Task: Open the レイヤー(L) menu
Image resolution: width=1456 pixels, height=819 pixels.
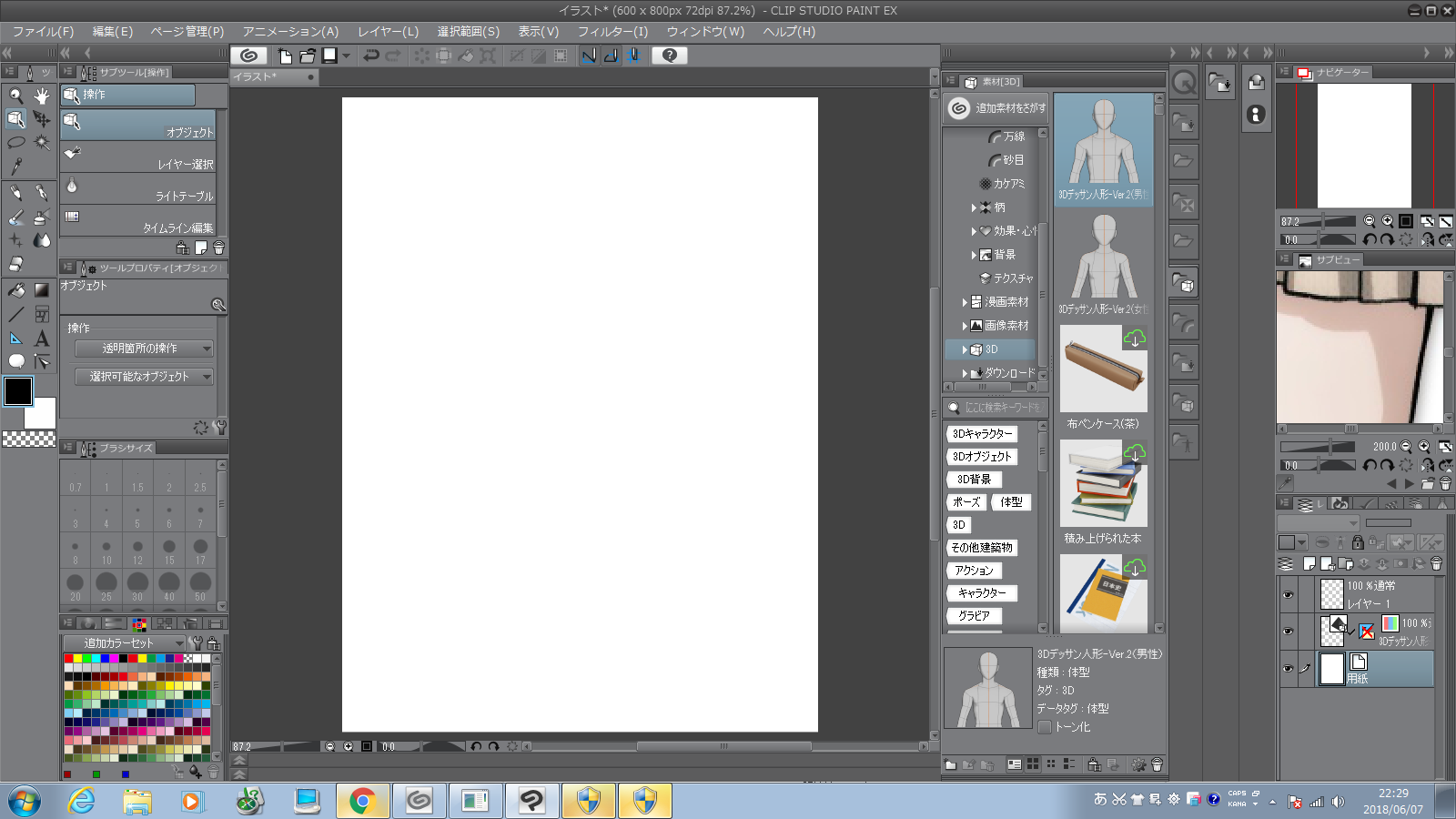Action: [x=388, y=32]
